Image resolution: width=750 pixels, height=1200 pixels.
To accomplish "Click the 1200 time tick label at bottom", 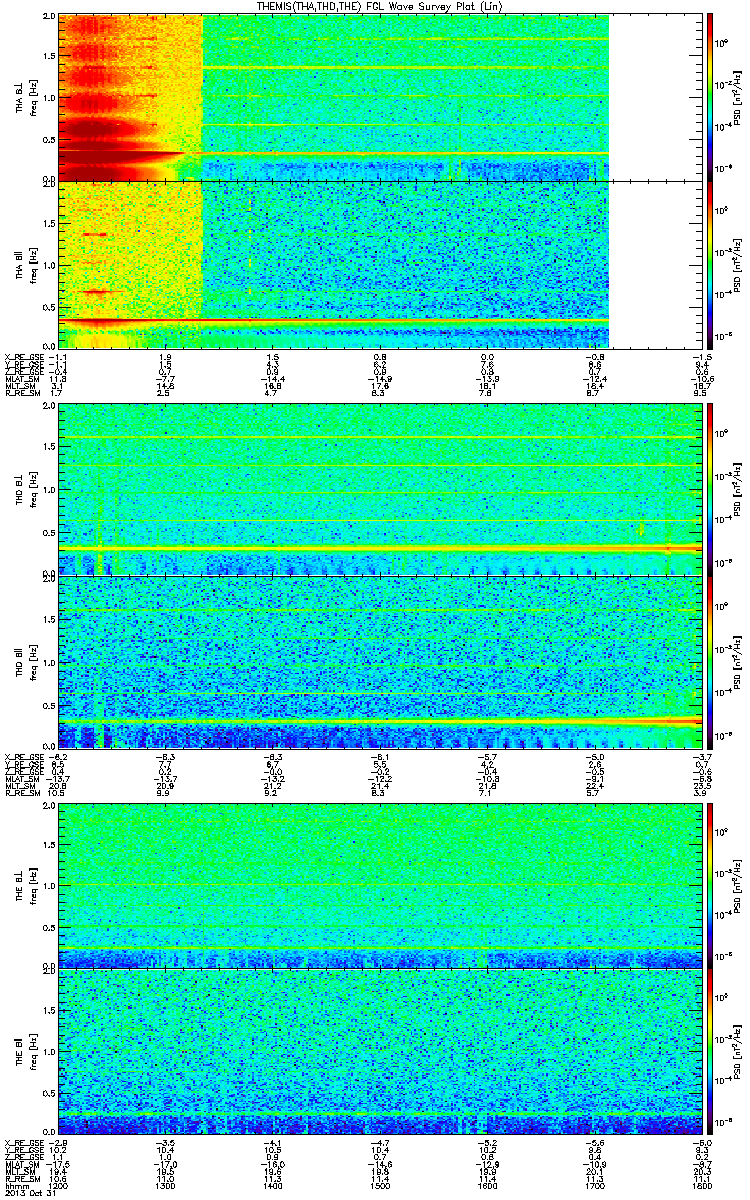I will [59, 1187].
